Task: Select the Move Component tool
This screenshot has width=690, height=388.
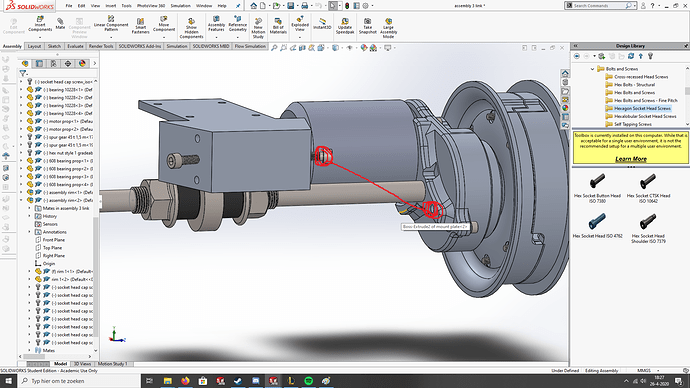Action: click(x=164, y=24)
